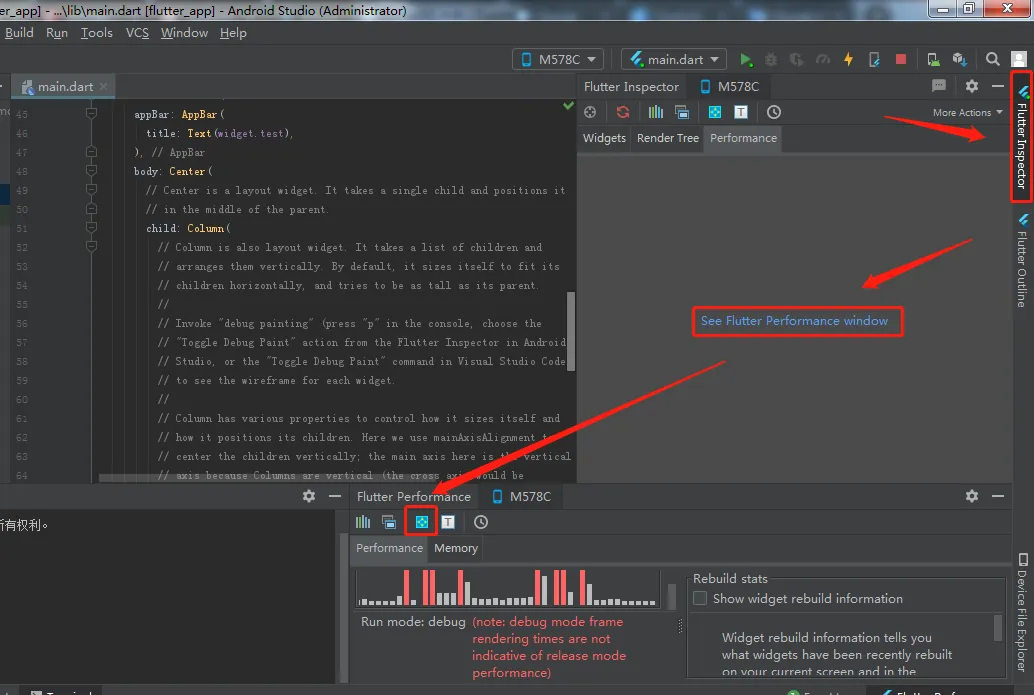Image resolution: width=1034 pixels, height=695 pixels.
Task: Open the Device File Explorer side button
Action: click(x=1022, y=613)
